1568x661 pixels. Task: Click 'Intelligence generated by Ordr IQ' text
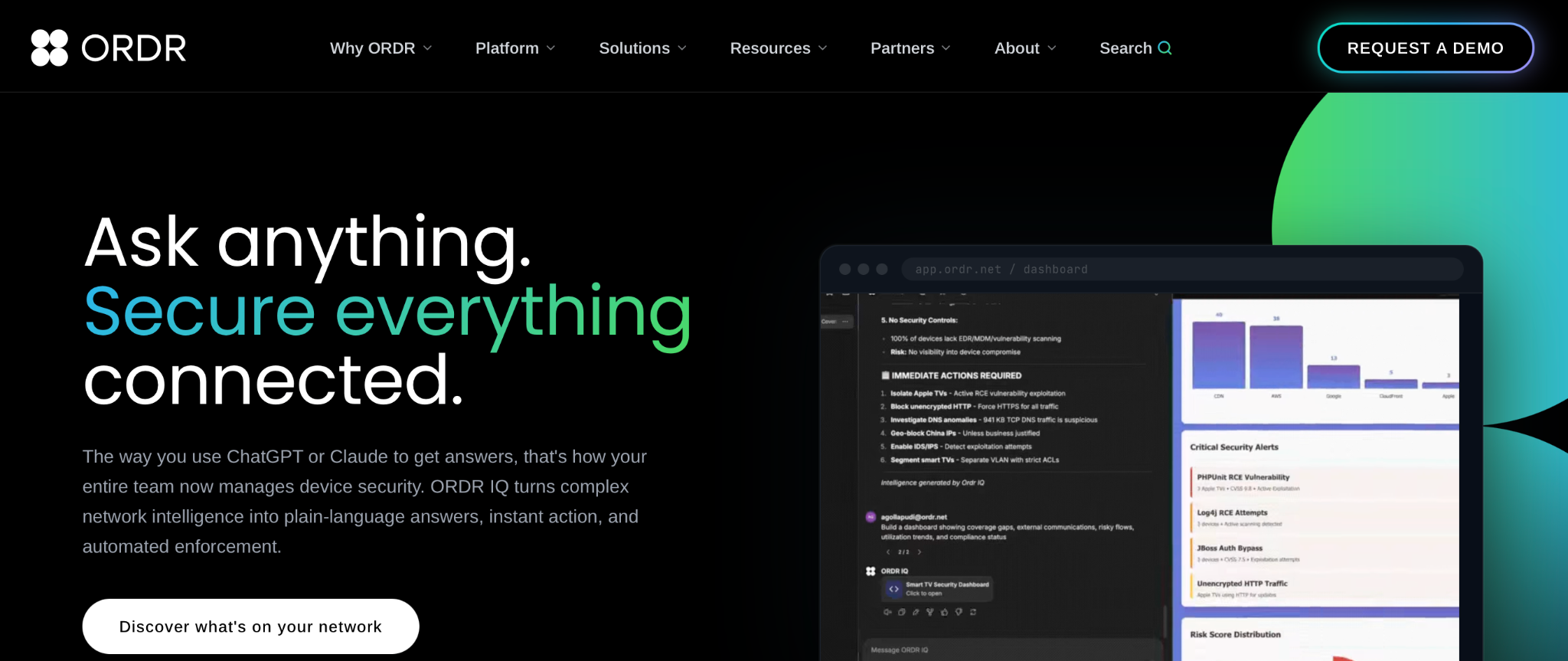933,483
